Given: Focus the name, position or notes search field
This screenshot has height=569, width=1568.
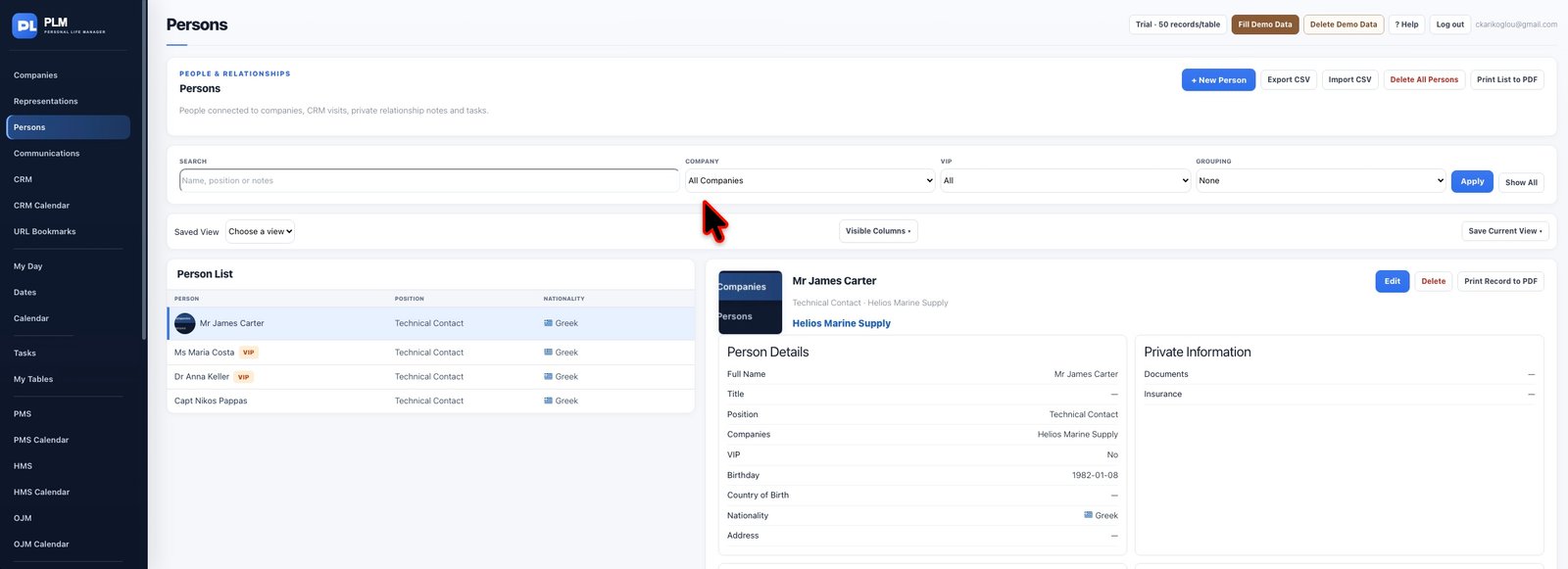Looking at the screenshot, I should 429,180.
